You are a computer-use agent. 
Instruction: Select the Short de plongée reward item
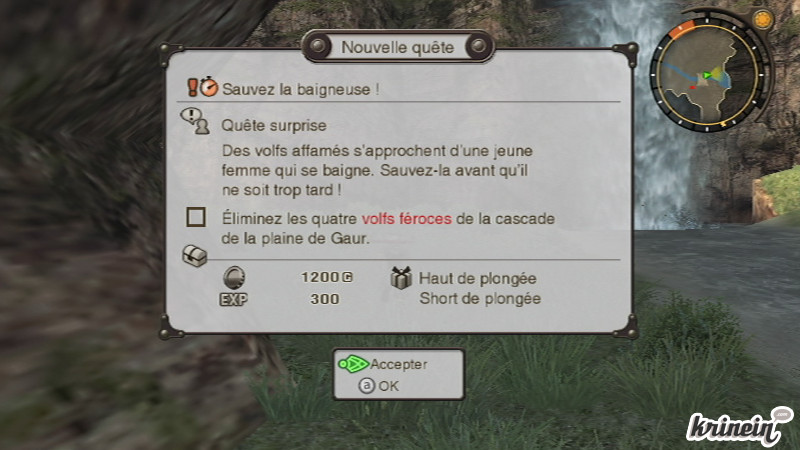pyautogui.click(x=480, y=298)
